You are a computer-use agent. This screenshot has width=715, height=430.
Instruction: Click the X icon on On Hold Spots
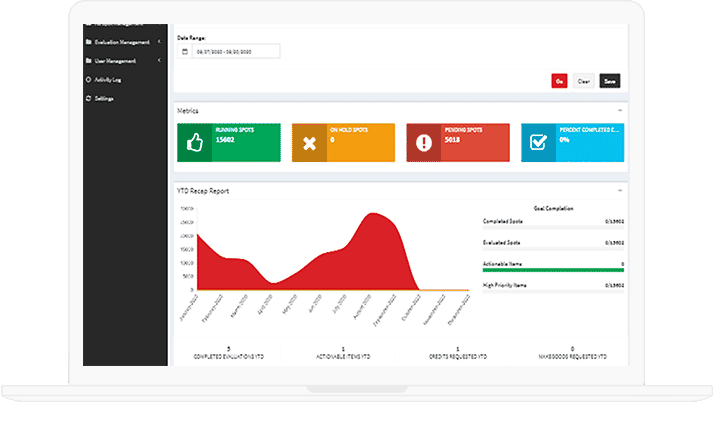[309, 143]
